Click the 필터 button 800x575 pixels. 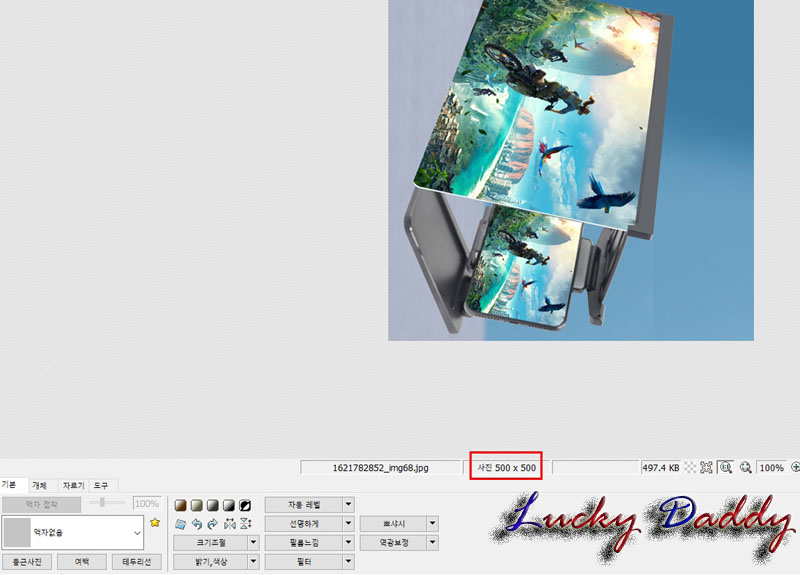pos(304,562)
